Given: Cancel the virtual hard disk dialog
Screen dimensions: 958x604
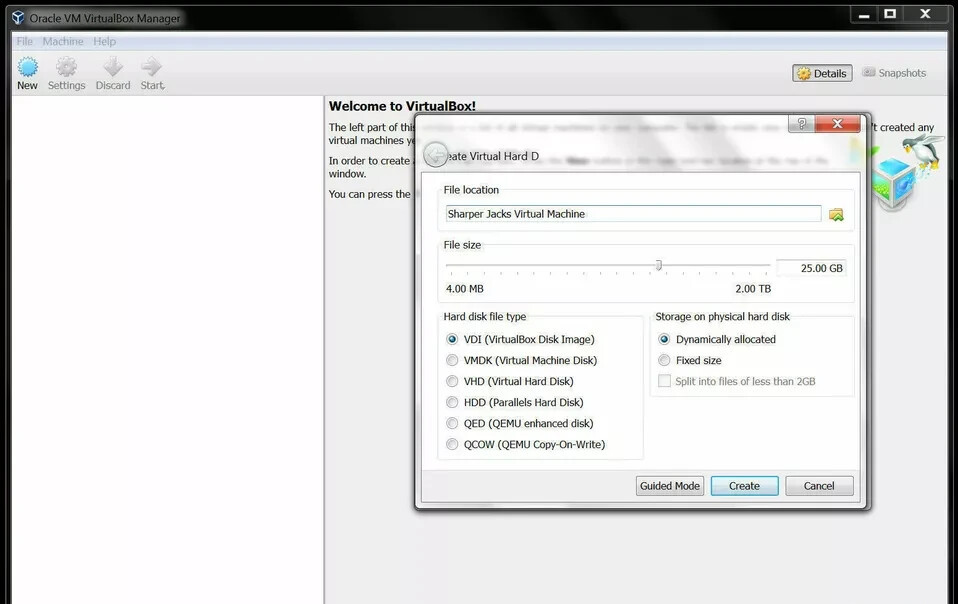Looking at the screenshot, I should click(x=819, y=486).
